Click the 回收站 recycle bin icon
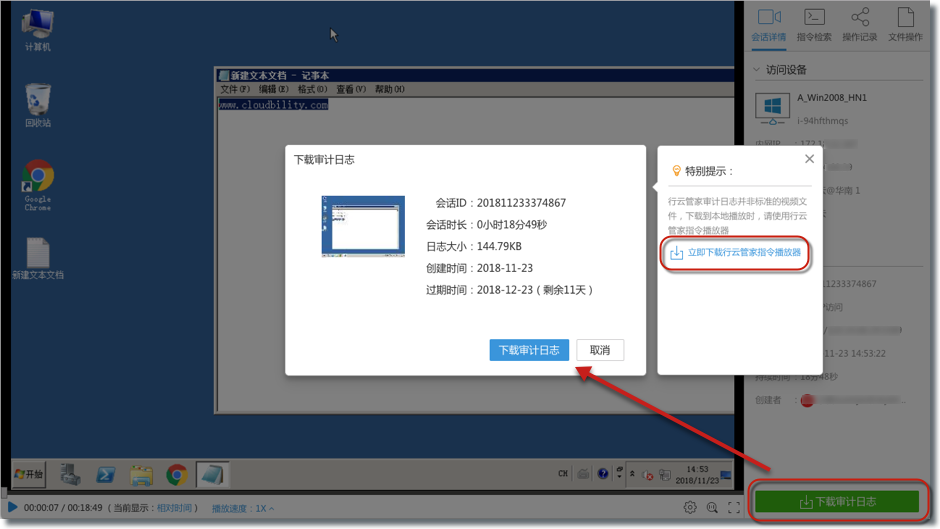The image size is (940, 529). click(x=37, y=106)
